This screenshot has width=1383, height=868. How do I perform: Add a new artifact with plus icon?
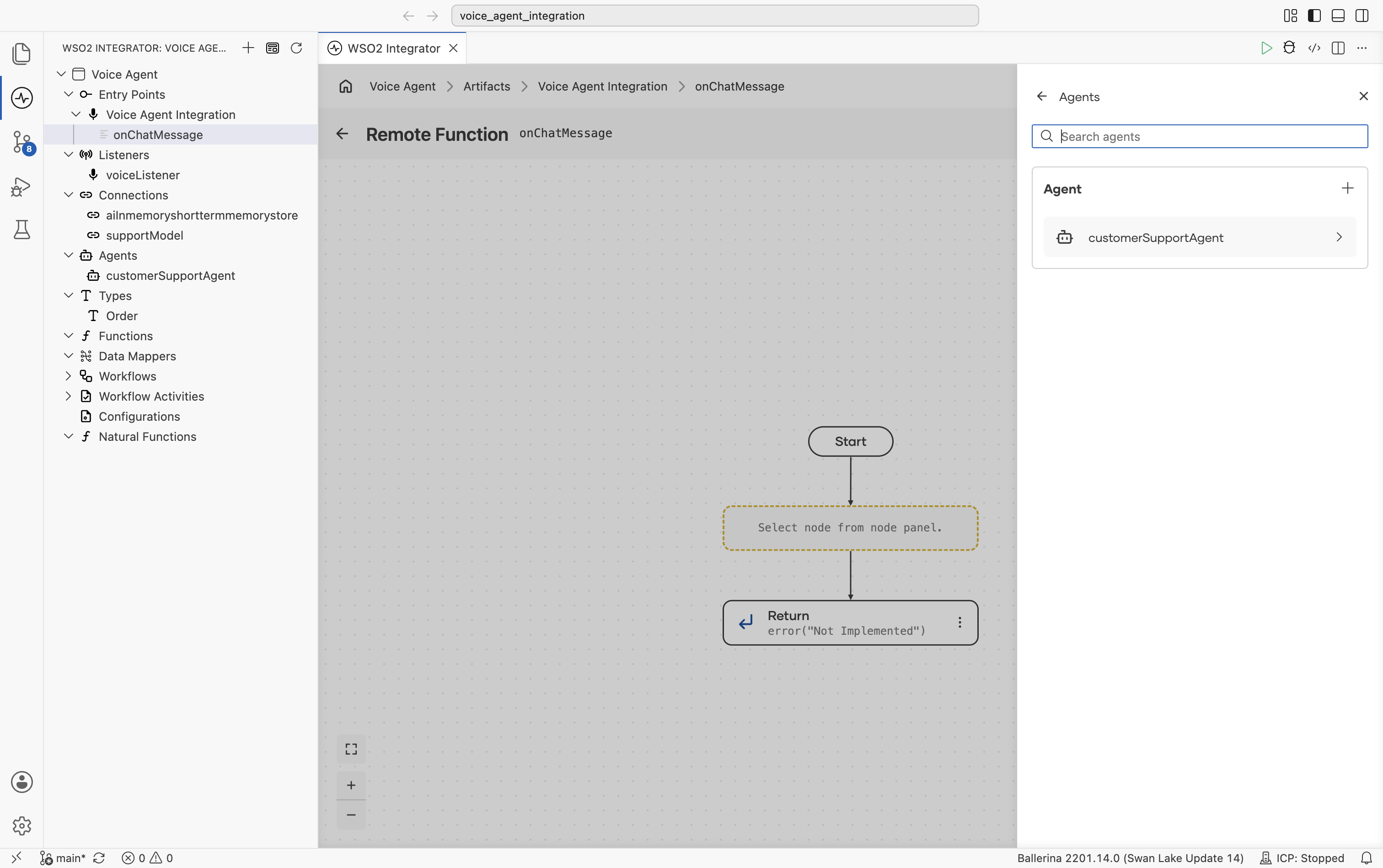pos(248,48)
